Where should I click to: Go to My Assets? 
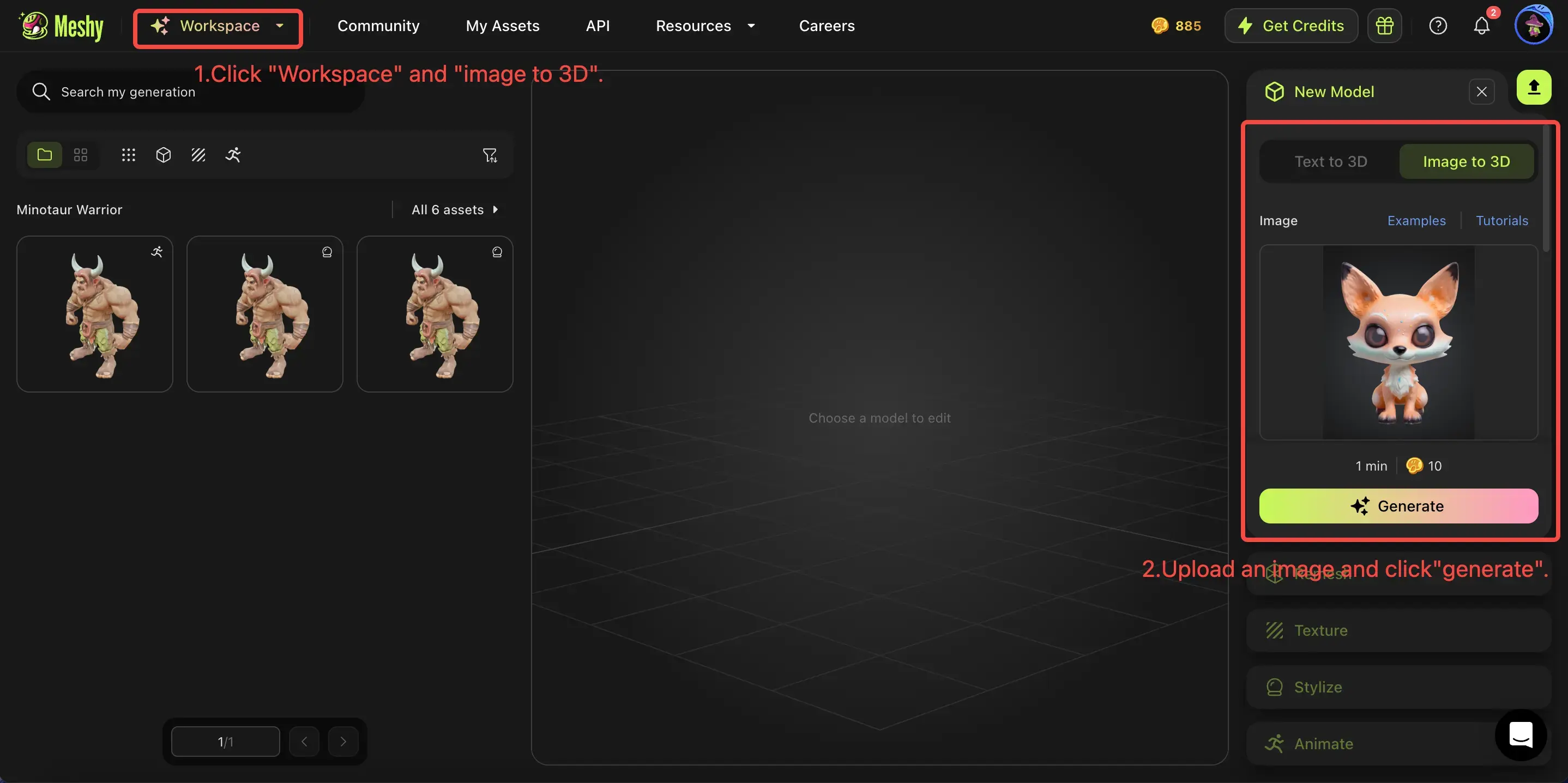pyautogui.click(x=503, y=26)
